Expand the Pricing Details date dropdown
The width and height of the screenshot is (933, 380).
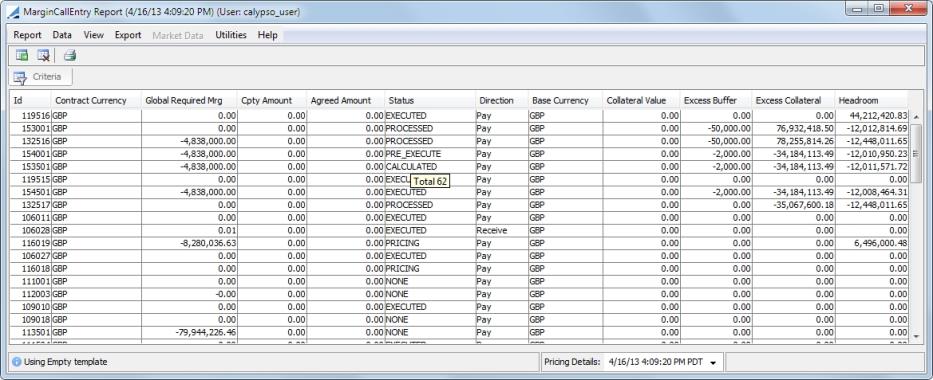coord(713,362)
